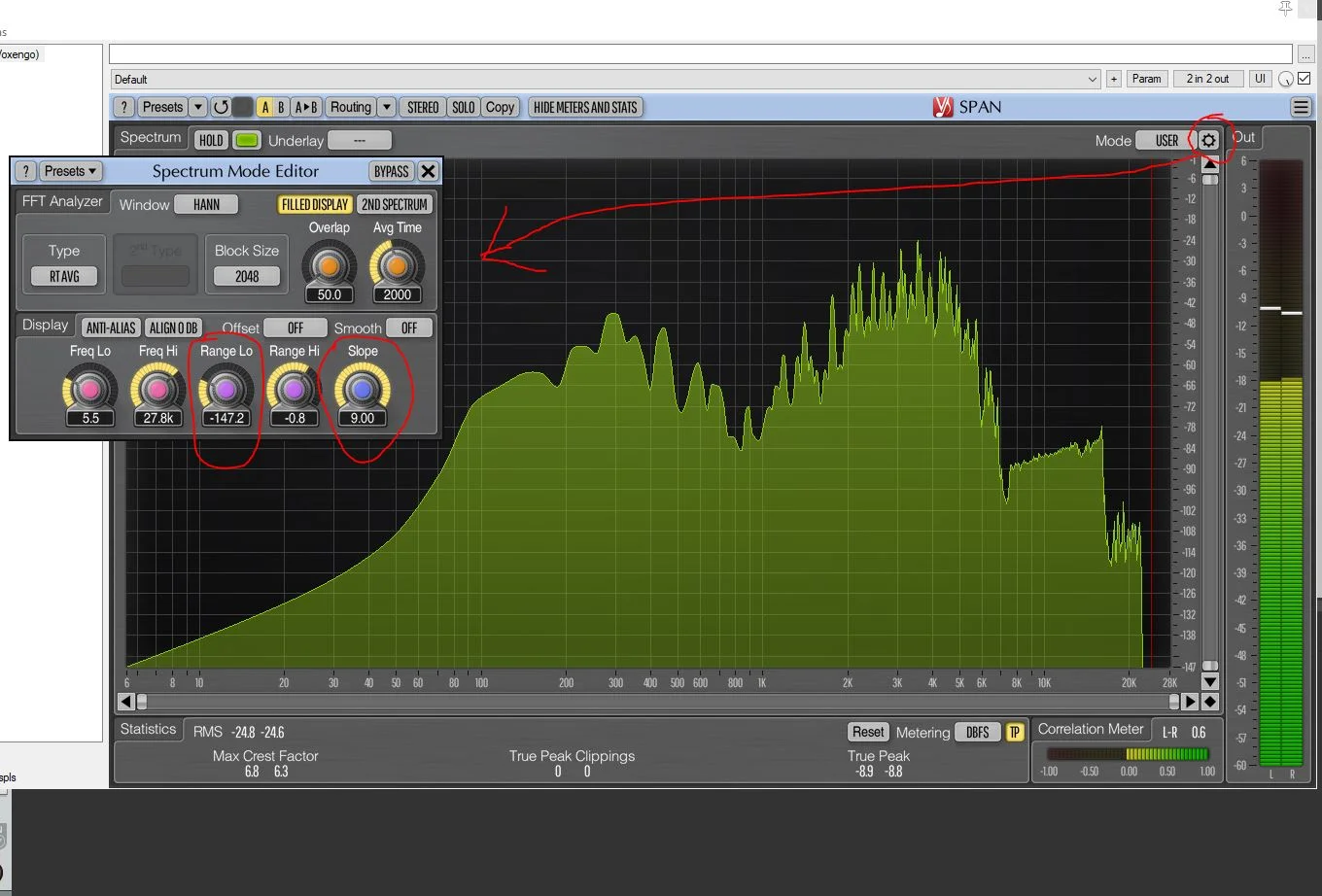Open the spectrum mode gear settings
The width and height of the screenshot is (1322, 896).
(1208, 140)
